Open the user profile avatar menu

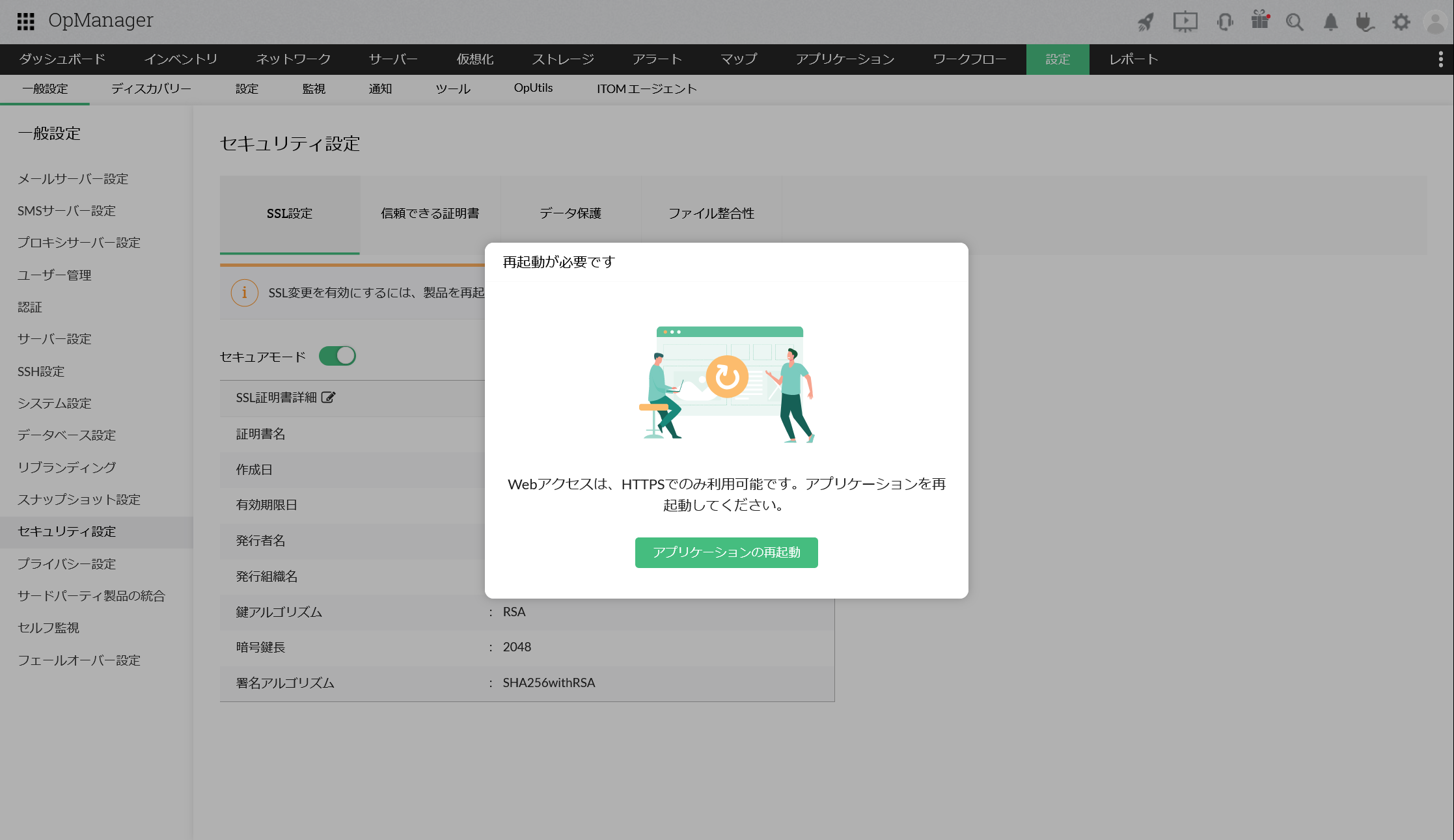(x=1436, y=22)
